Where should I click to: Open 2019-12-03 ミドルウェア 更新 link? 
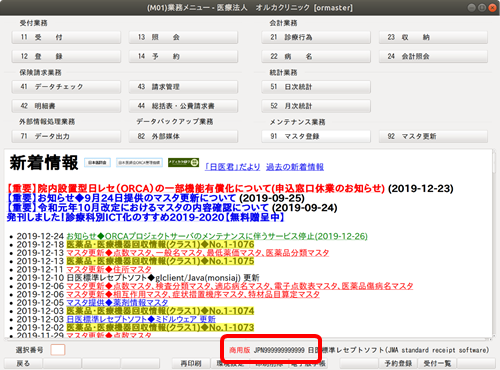[141, 319]
